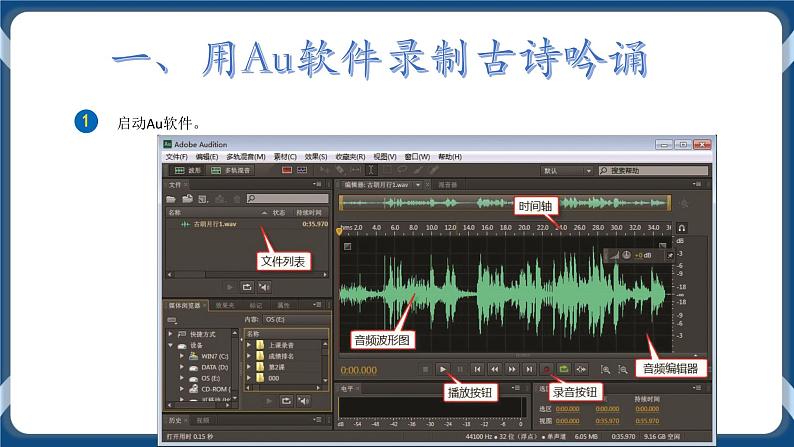The image size is (794, 447).
Task: Open the 视图(V) menu
Action: click(x=385, y=157)
